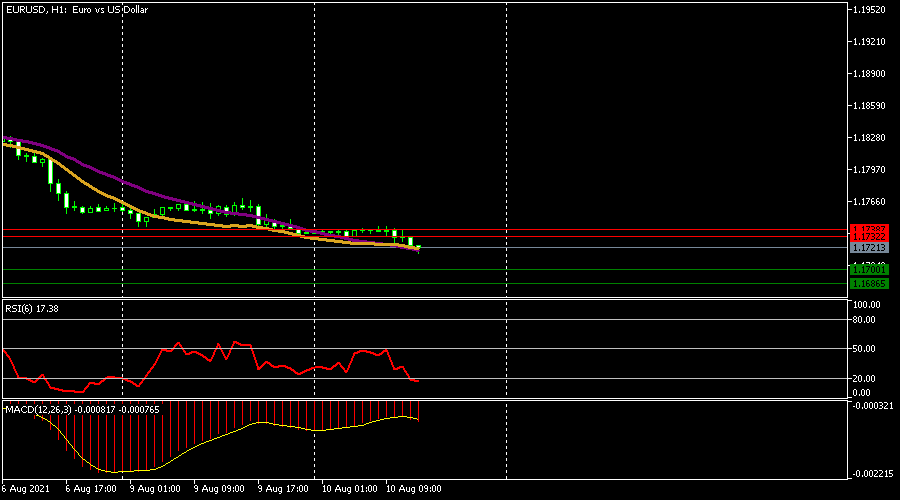Click the 9 Aug 01:00 time label

point(157,490)
